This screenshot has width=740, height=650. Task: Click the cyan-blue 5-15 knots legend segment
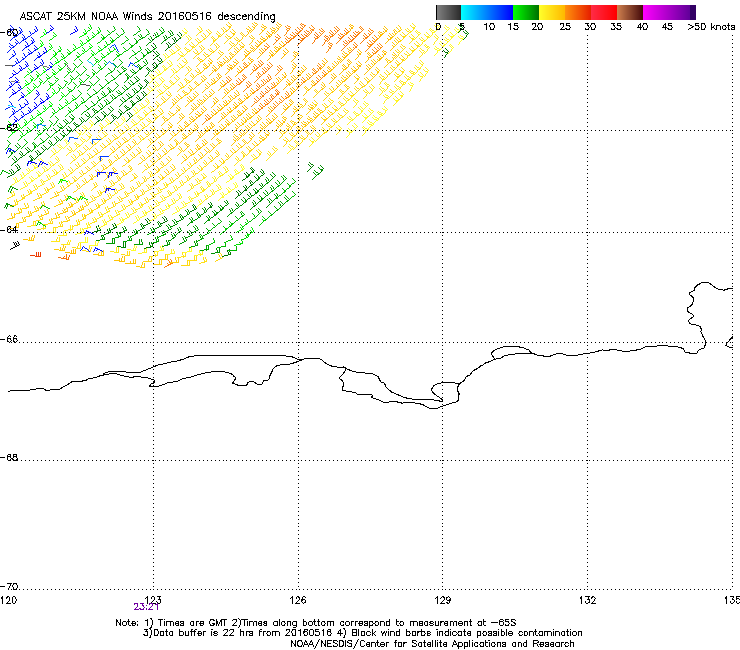click(487, 12)
